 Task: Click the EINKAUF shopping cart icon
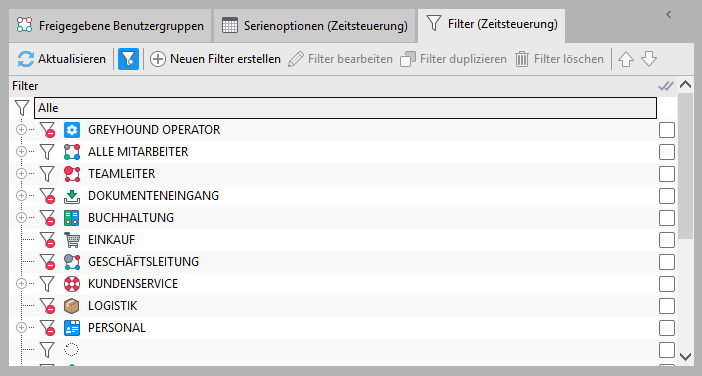pyautogui.click(x=72, y=240)
